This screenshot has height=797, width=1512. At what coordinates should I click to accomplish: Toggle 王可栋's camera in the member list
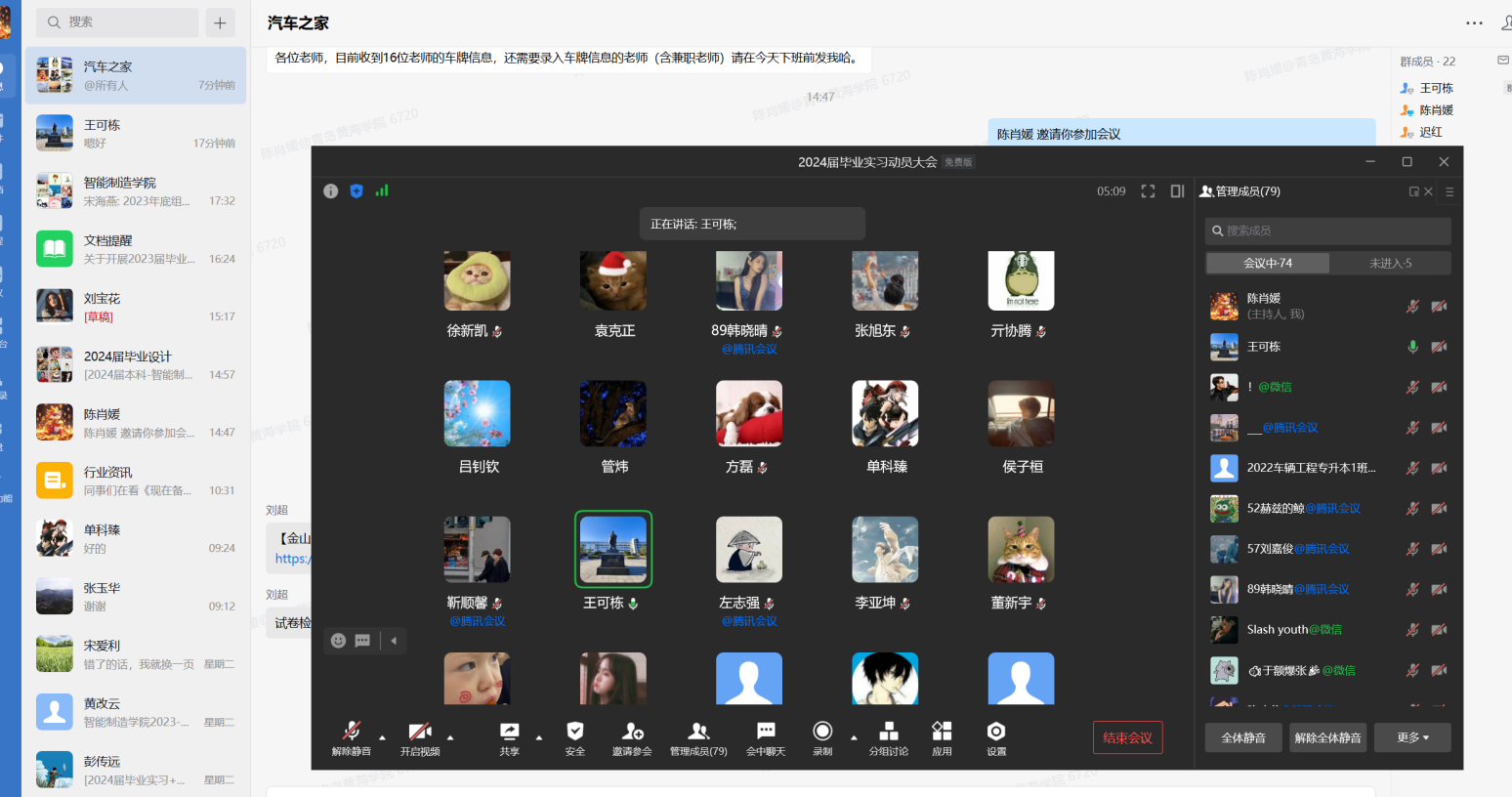coord(1439,347)
